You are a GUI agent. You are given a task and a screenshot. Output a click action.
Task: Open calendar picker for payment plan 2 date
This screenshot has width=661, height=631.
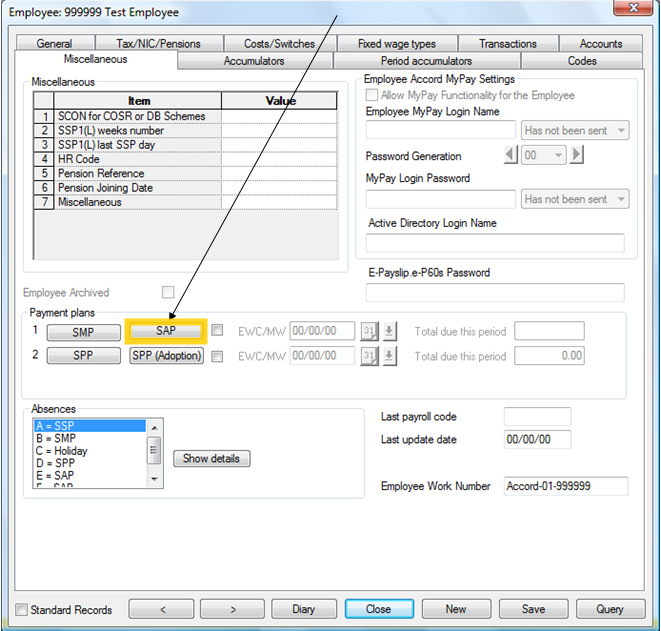click(369, 356)
